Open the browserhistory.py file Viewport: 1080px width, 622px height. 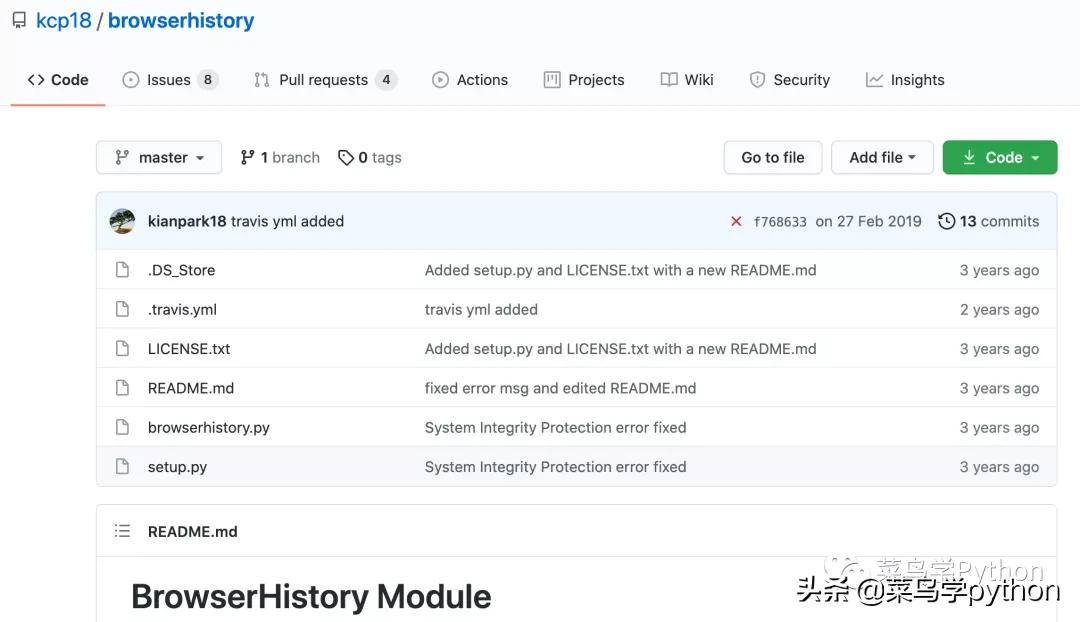pyautogui.click(x=209, y=427)
